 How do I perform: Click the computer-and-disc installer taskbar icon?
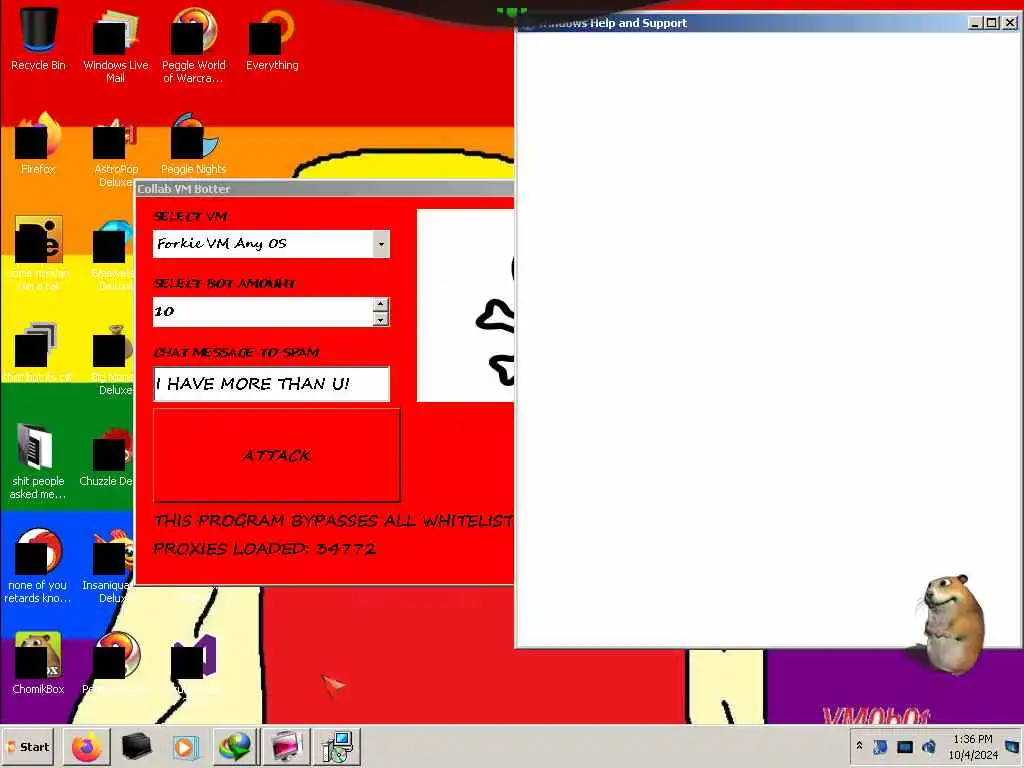[337, 747]
